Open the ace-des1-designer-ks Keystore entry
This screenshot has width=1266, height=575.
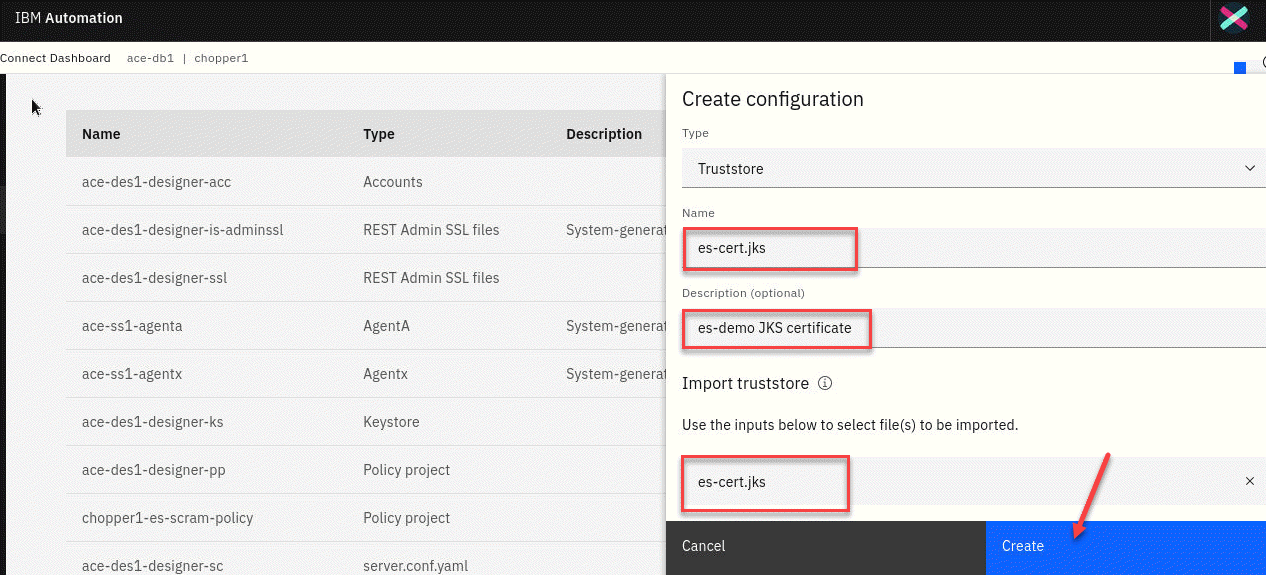[x=152, y=422]
